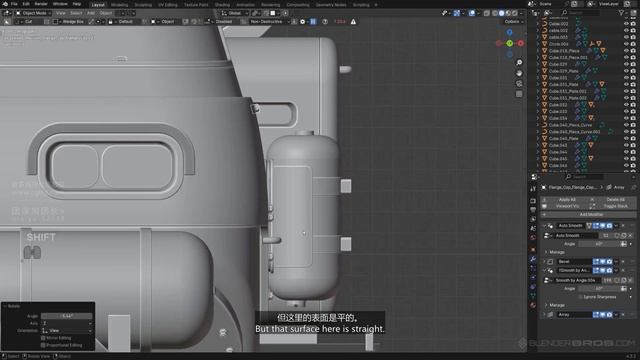Toggle viewport overlays icon
This screenshot has height=360, width=640.
click(x=472, y=13)
